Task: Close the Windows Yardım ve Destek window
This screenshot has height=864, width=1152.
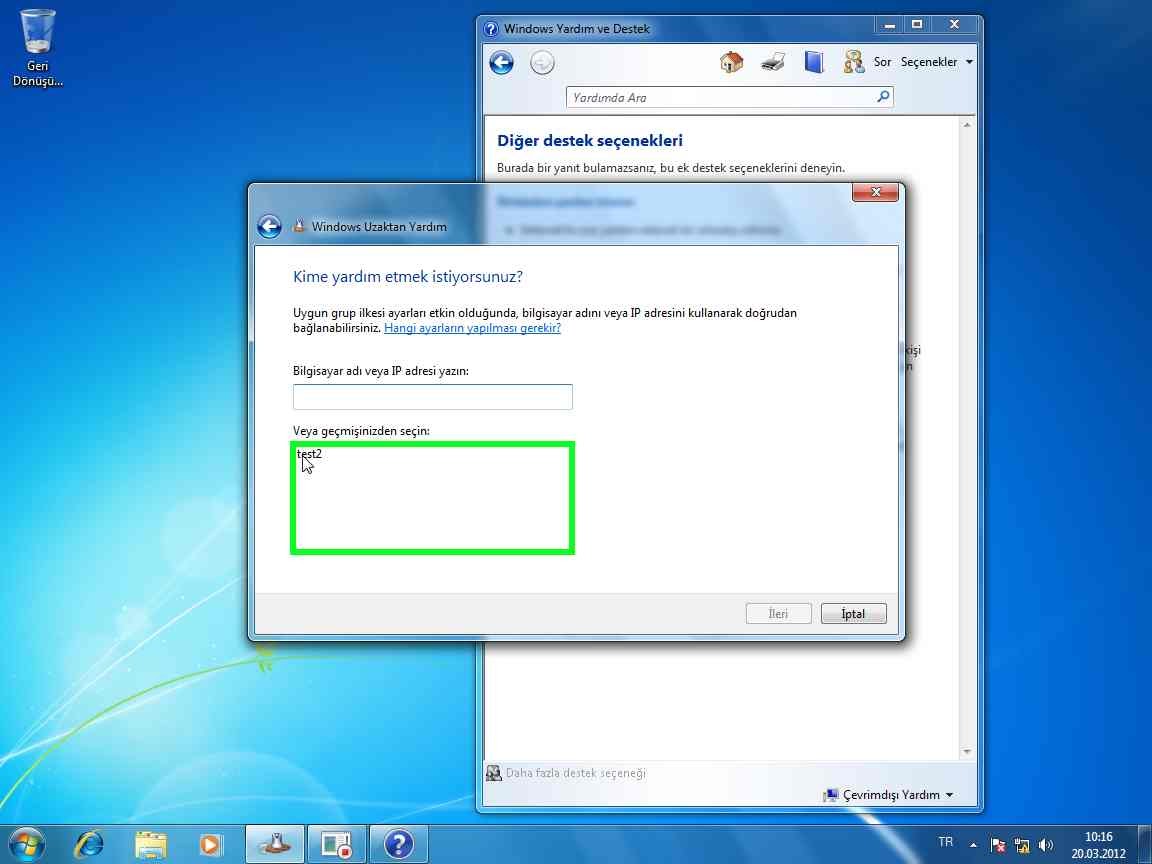Action: point(954,25)
